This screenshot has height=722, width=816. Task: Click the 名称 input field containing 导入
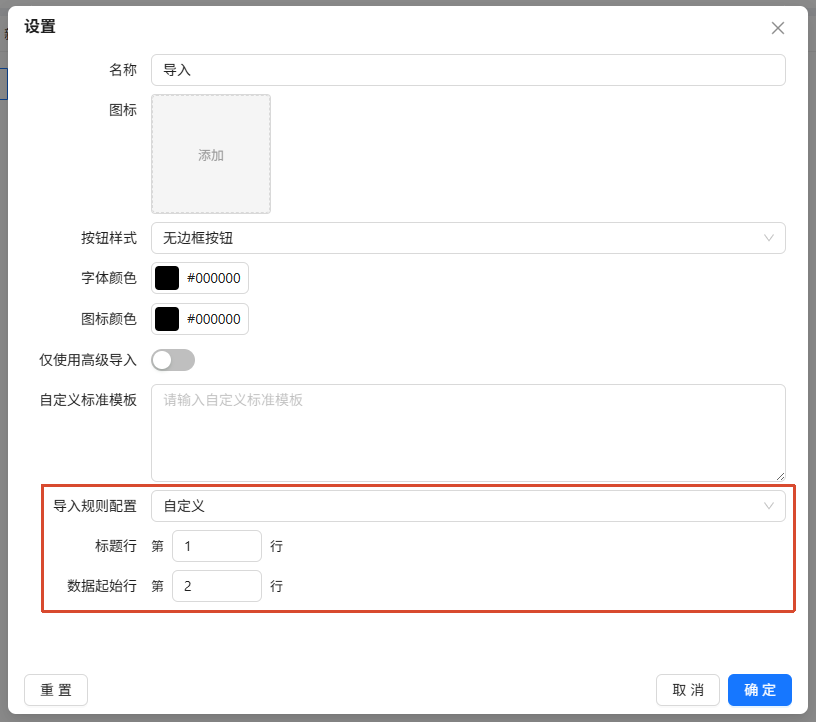point(468,70)
